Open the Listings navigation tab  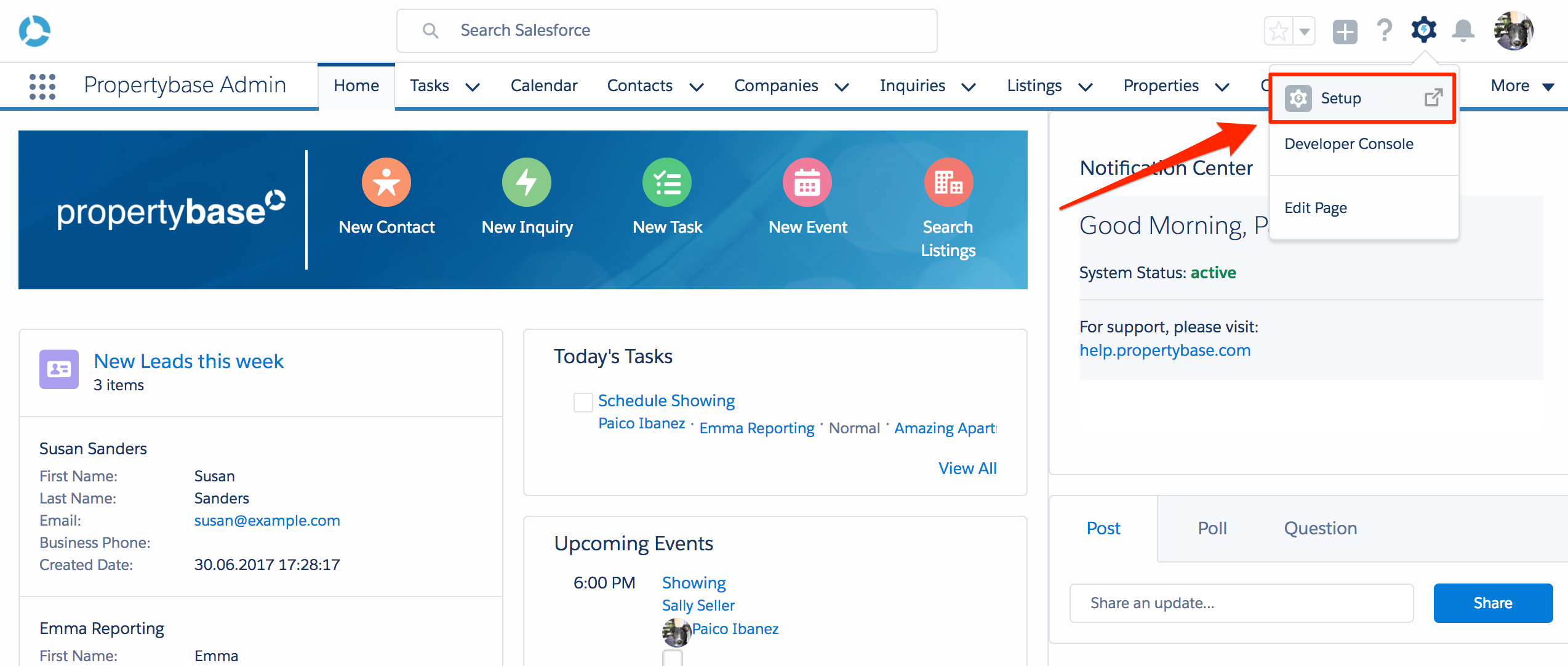(1034, 86)
